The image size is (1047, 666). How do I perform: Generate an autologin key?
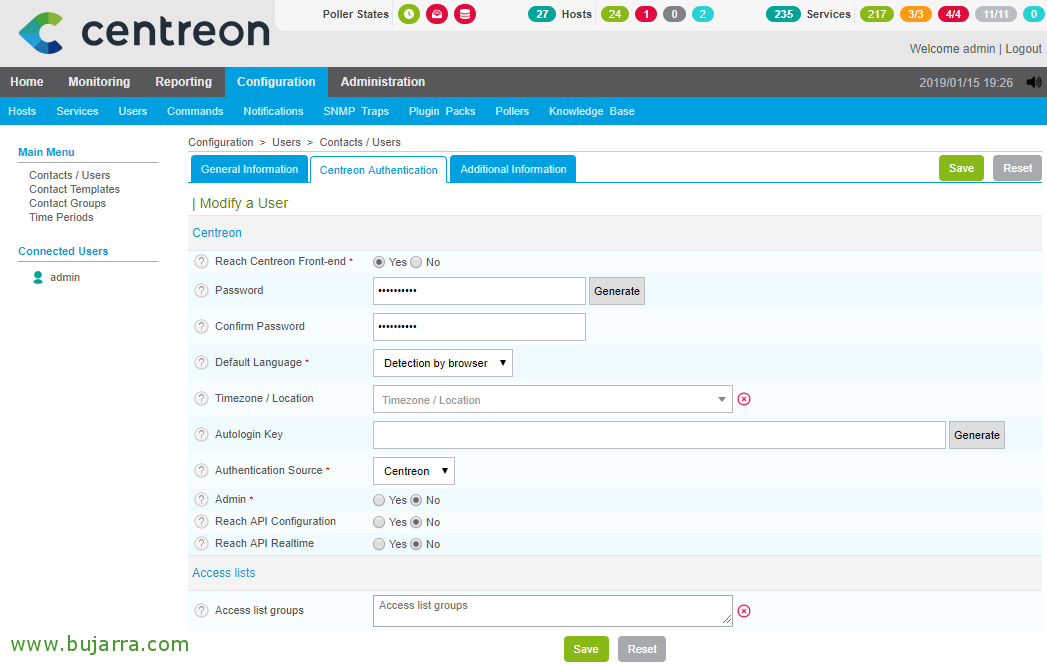976,436
